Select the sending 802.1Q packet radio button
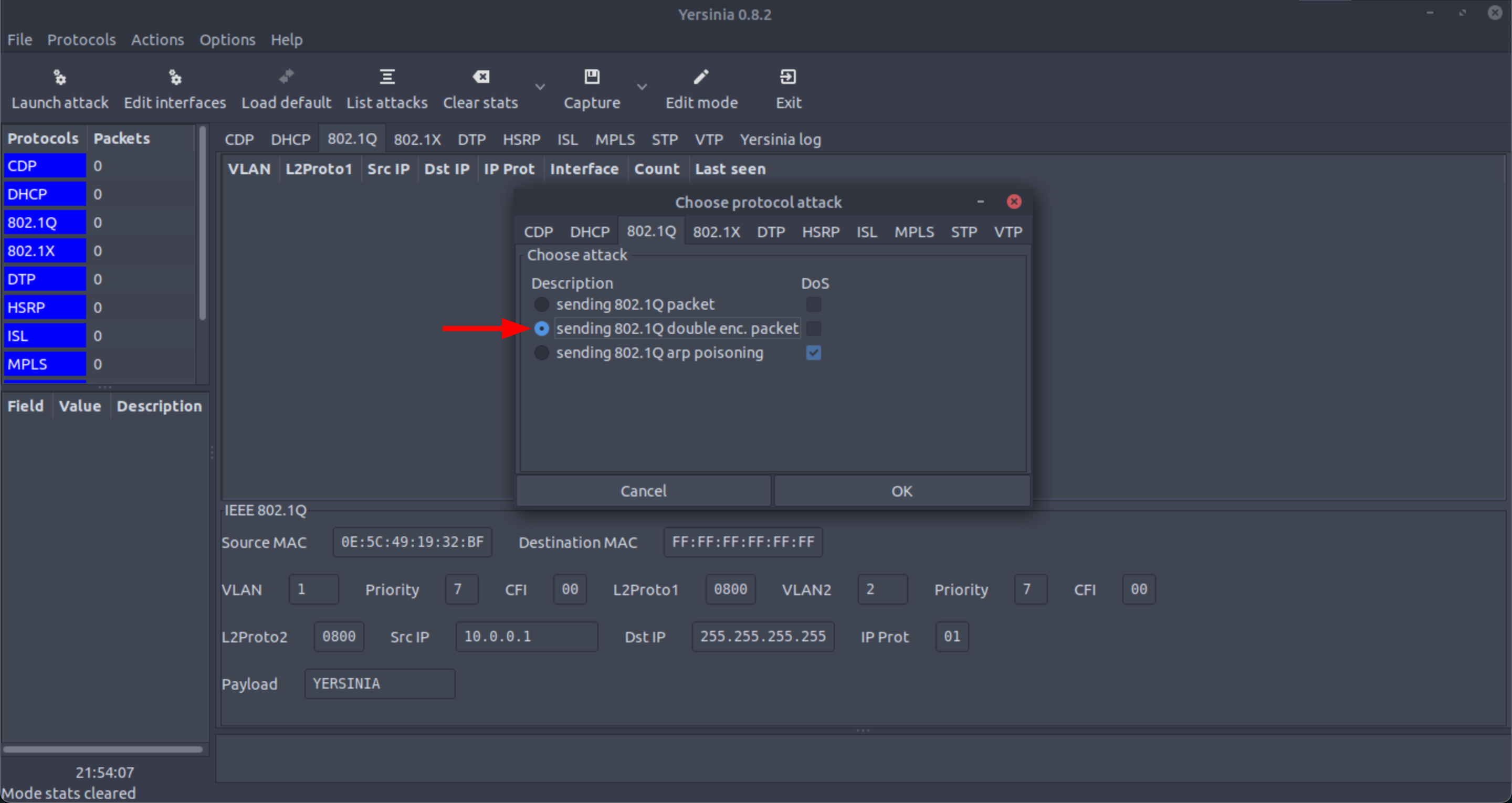 click(x=541, y=304)
